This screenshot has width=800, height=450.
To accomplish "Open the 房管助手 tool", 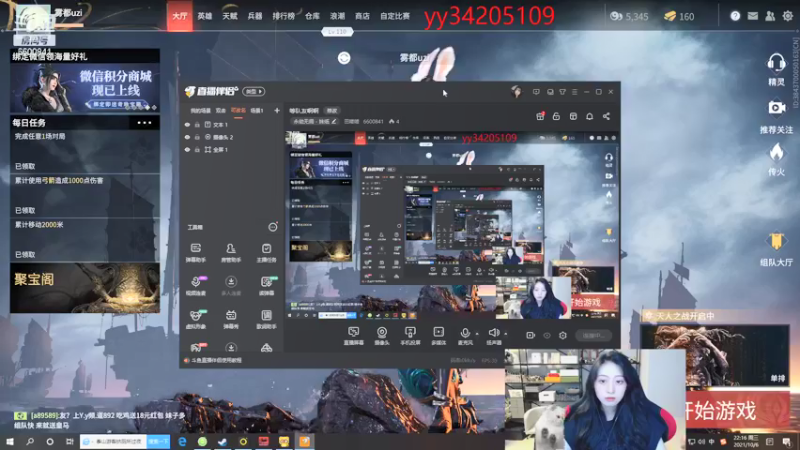I will click(231, 253).
